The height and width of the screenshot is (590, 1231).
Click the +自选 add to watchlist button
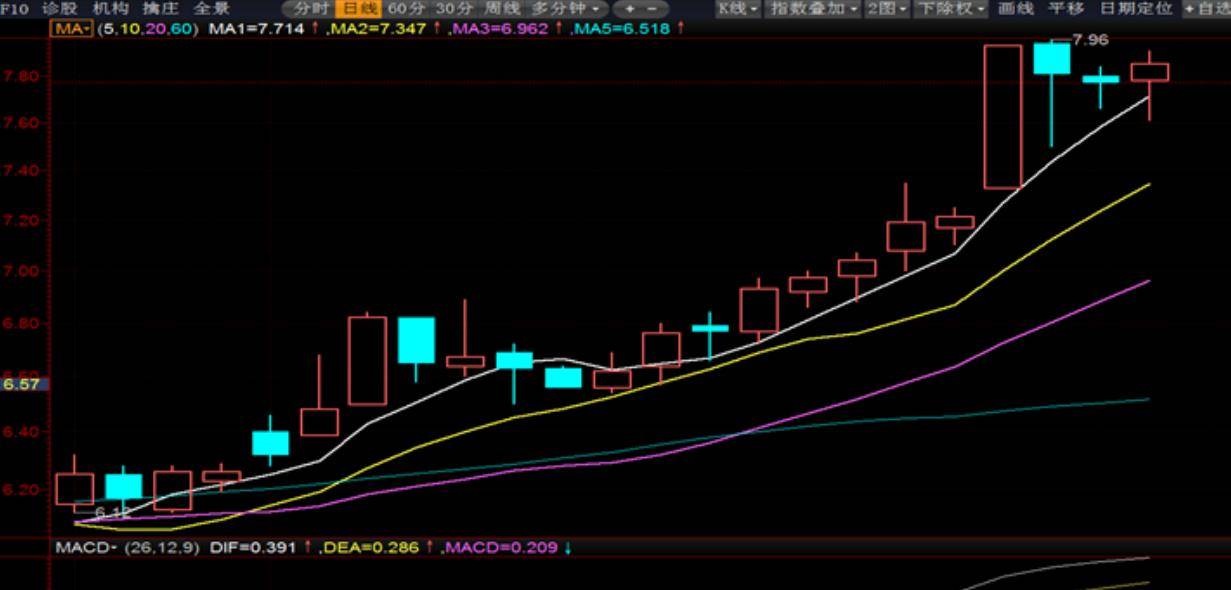1206,8
